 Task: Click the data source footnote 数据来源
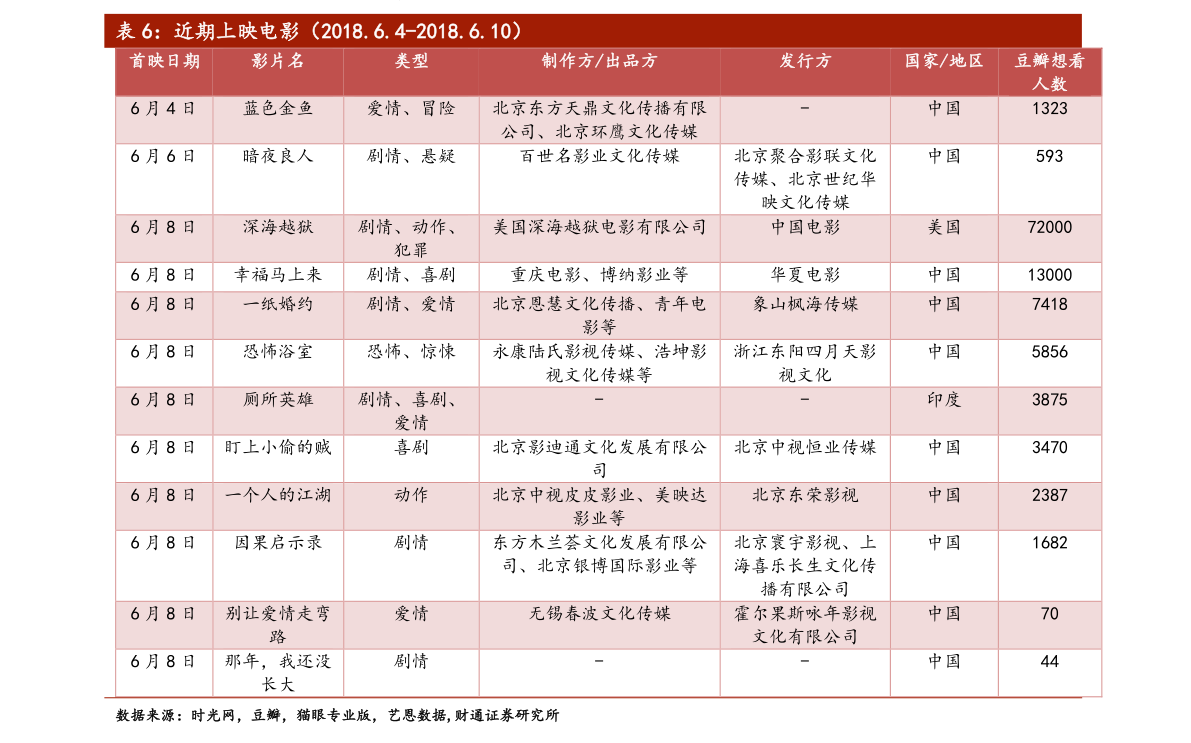[337, 715]
